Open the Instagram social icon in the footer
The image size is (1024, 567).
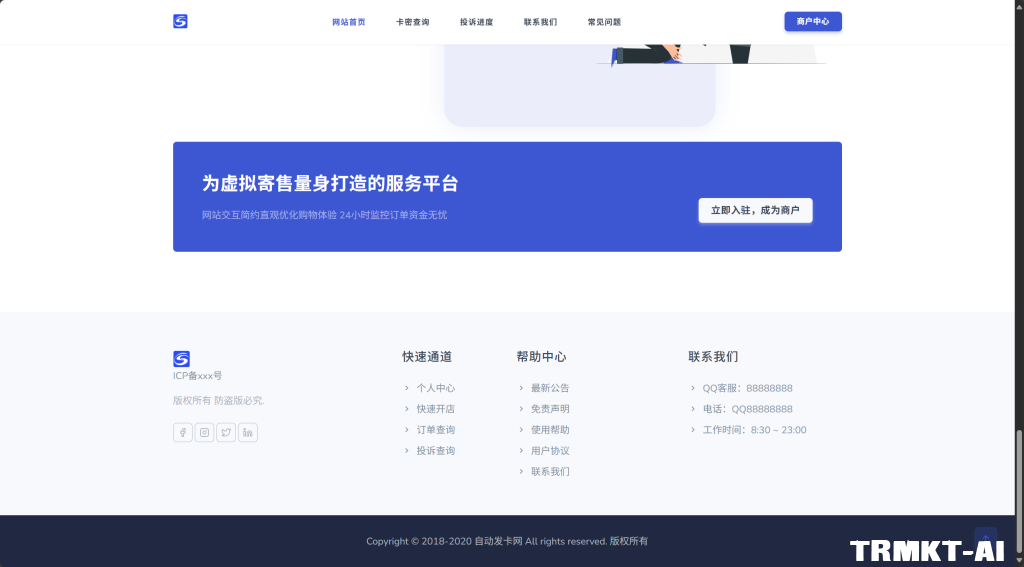204,432
